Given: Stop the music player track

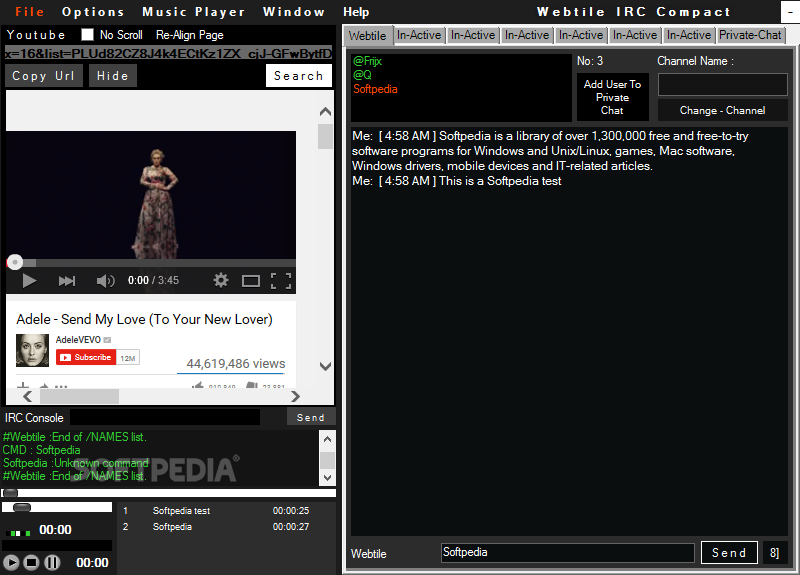Looking at the screenshot, I should [32, 563].
